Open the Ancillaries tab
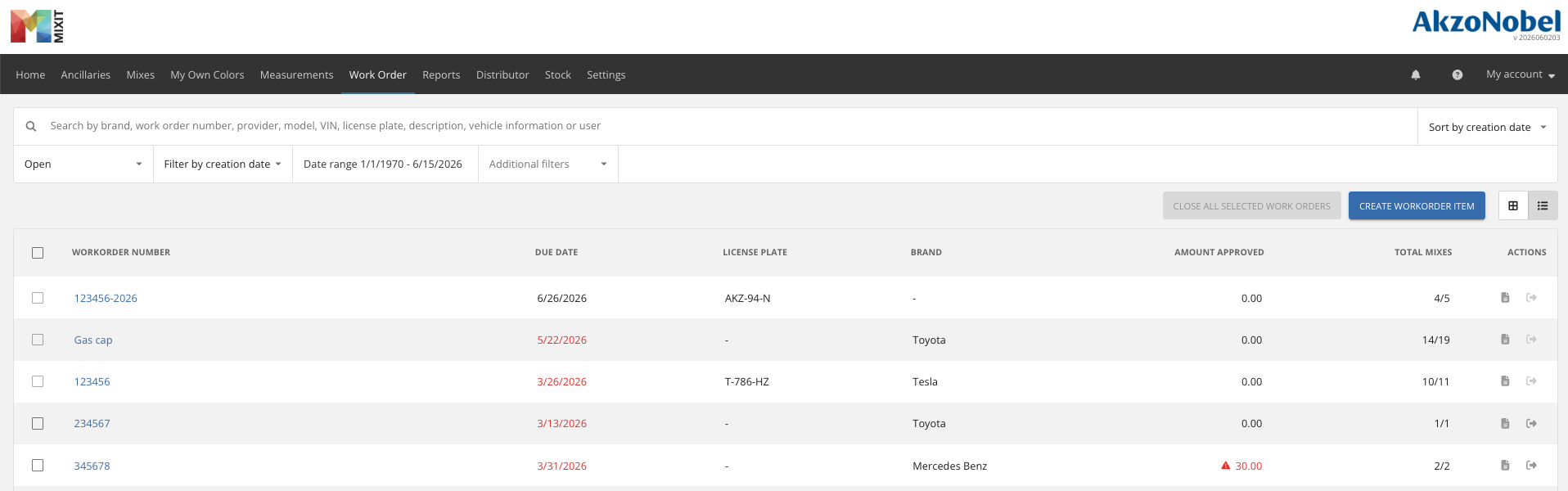 [85, 74]
